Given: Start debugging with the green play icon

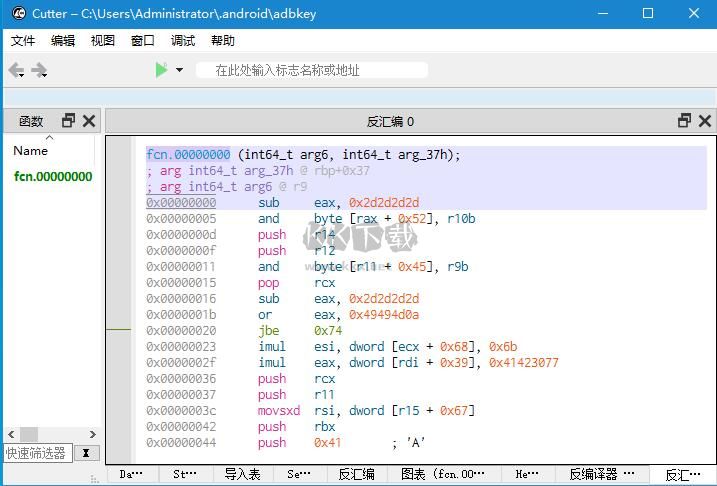Looking at the screenshot, I should click(x=161, y=70).
